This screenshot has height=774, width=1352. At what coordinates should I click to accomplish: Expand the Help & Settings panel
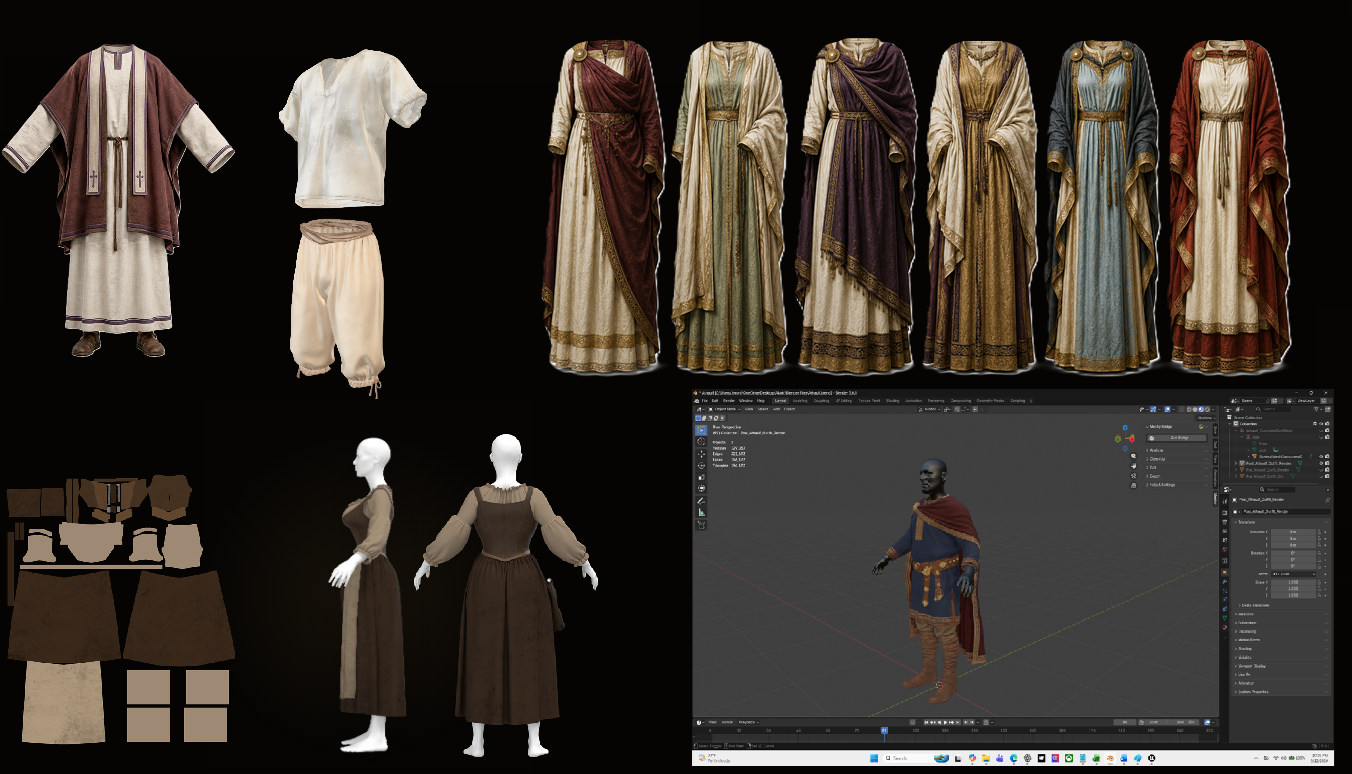coord(1177,485)
